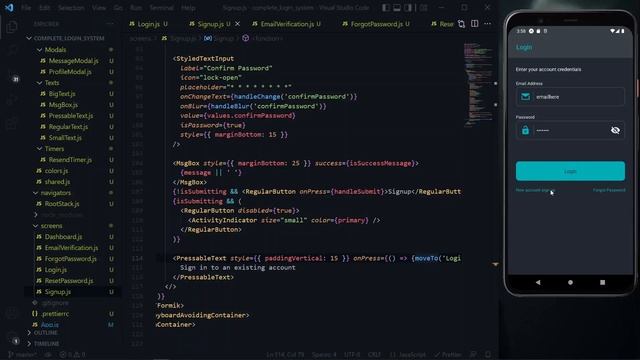Customize layout icon in title bar
Viewport: 640px width, 360px height.
click(423, 8)
